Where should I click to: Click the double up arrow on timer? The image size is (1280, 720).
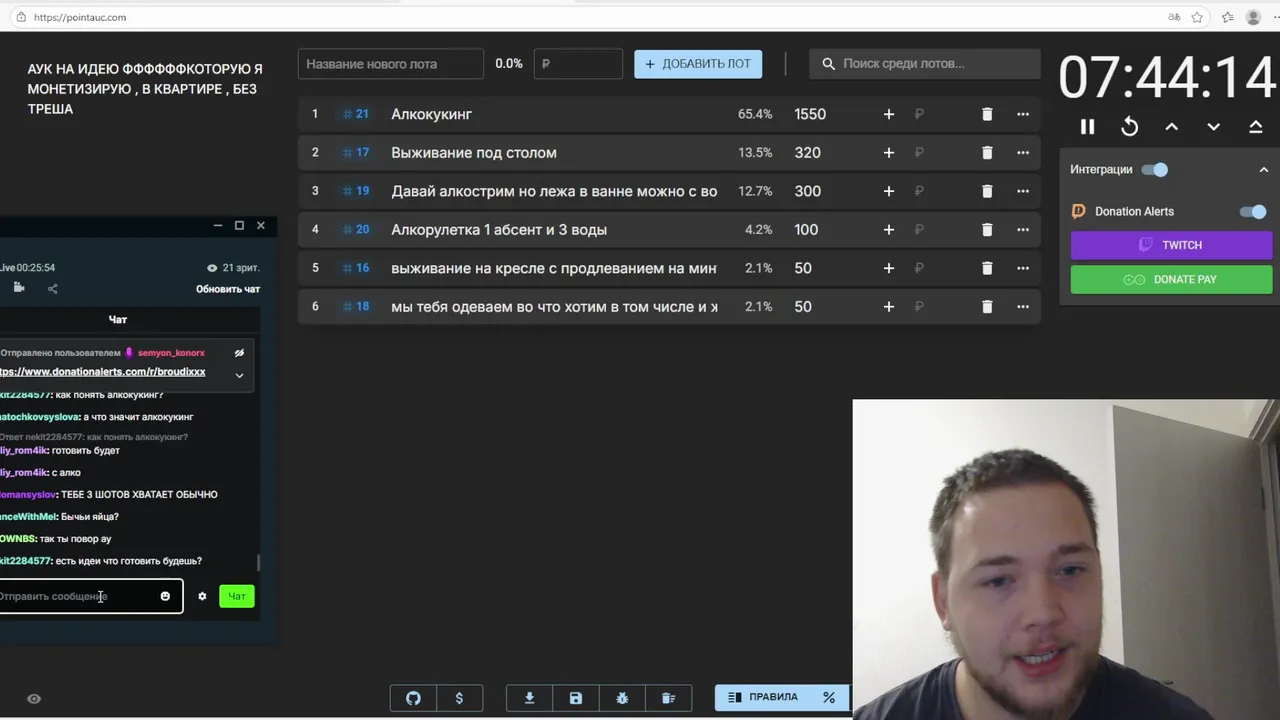coord(1255,127)
